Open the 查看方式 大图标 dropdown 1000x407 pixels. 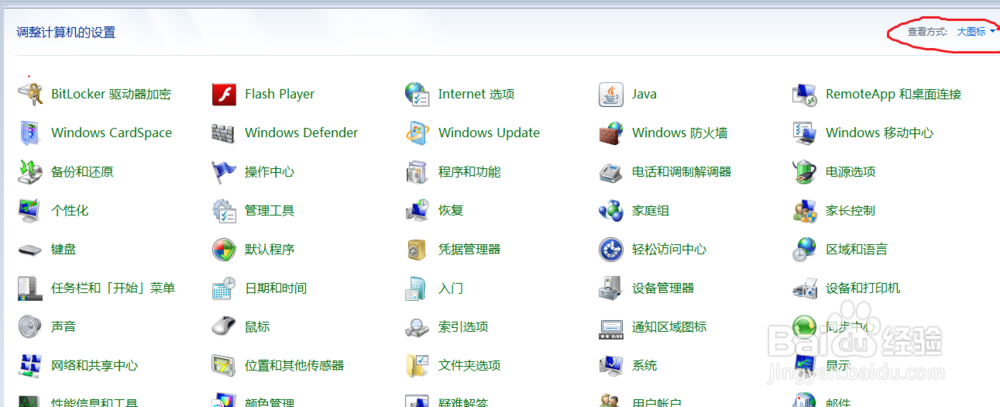[x=975, y=32]
